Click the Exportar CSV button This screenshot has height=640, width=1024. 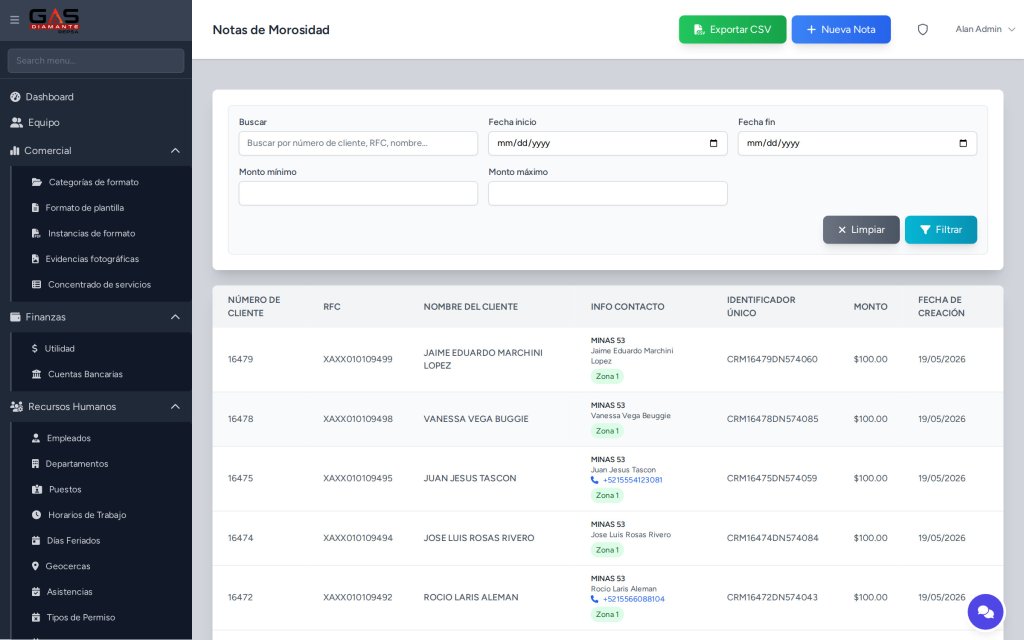click(x=732, y=29)
